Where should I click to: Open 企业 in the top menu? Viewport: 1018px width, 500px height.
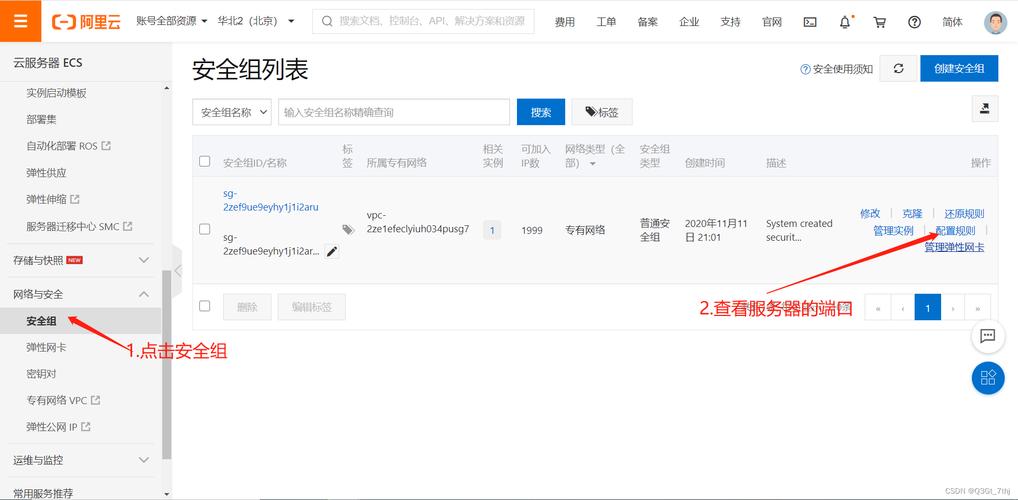coord(689,22)
